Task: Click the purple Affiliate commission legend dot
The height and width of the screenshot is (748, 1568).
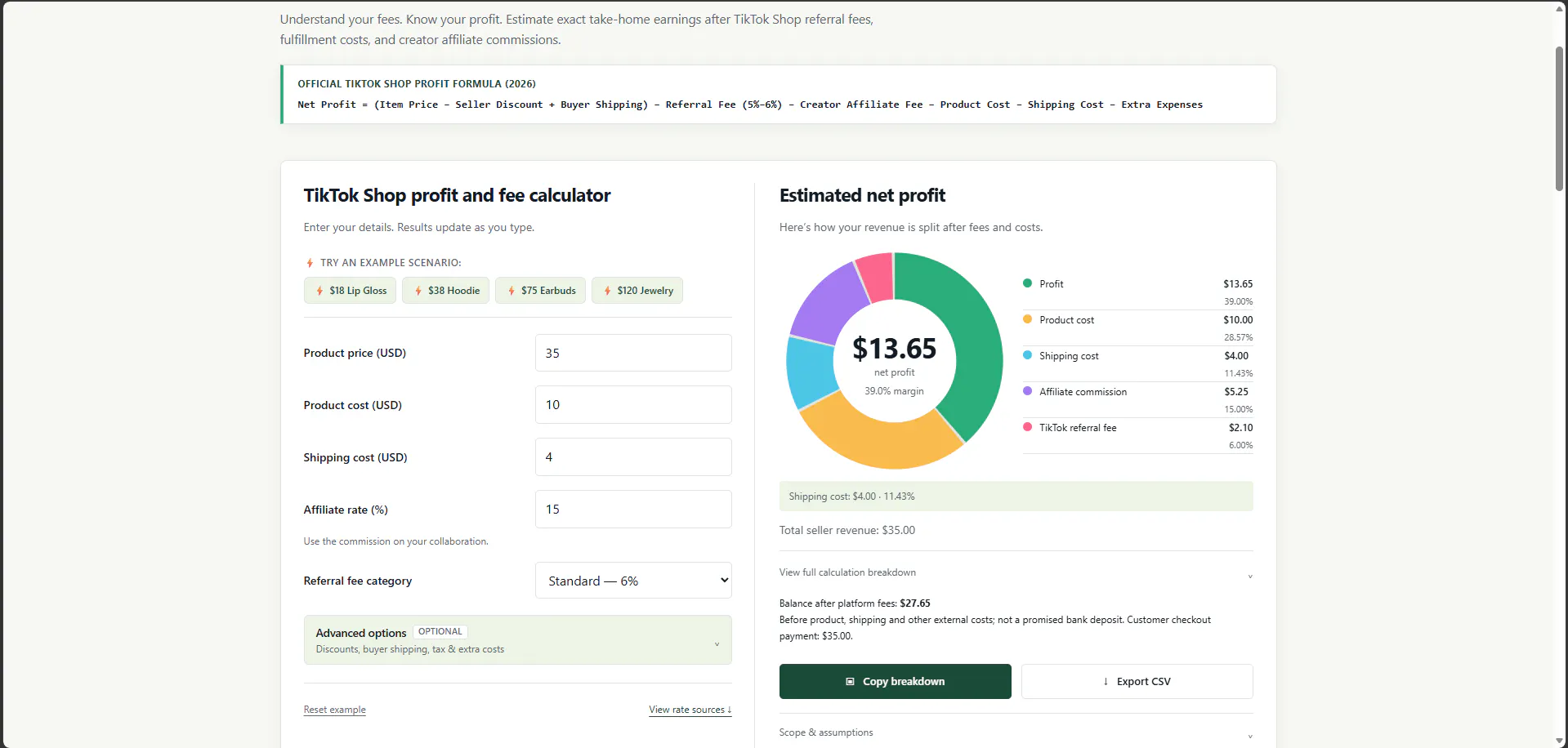Action: point(1027,391)
